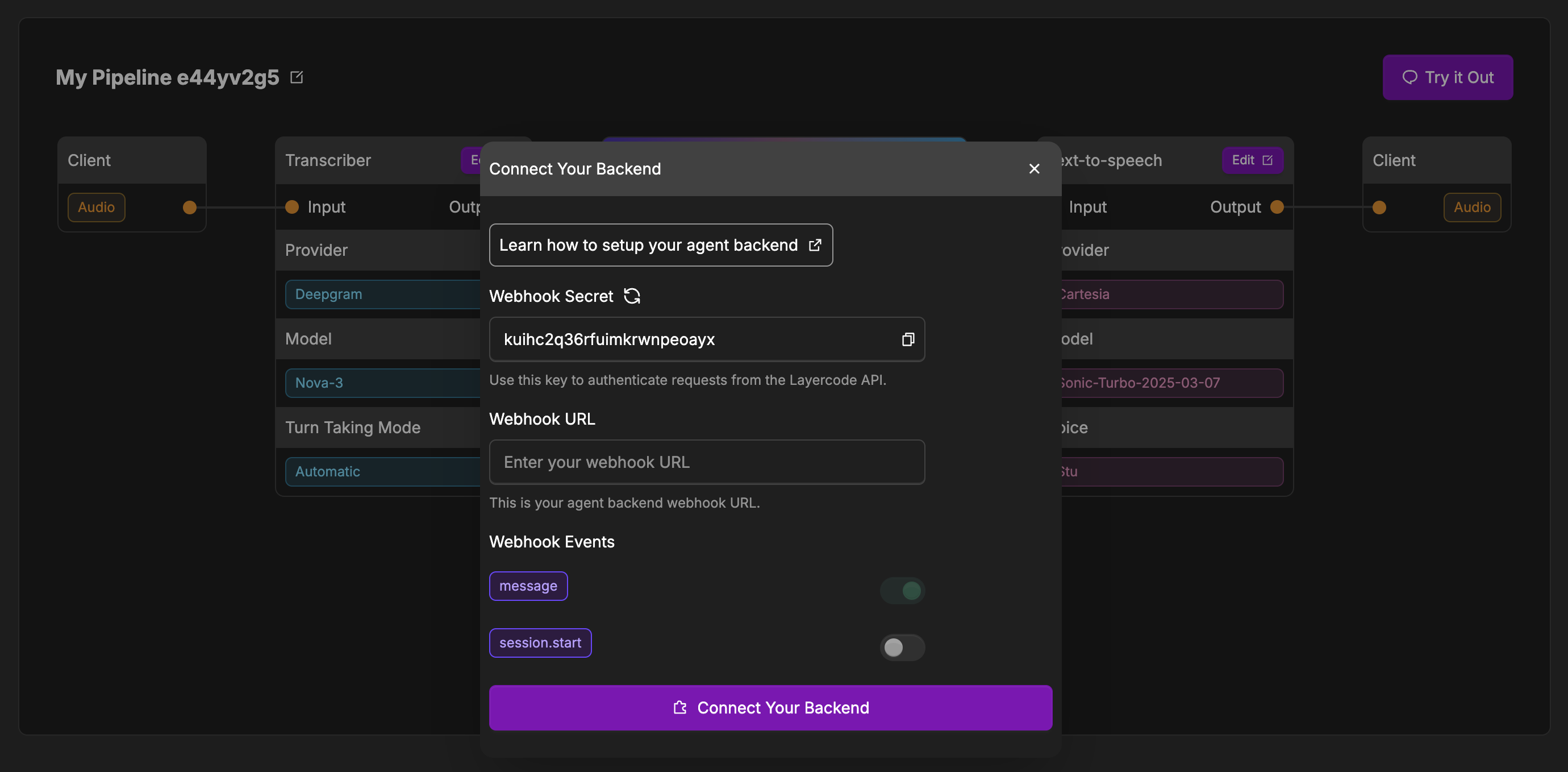The image size is (1568, 772).
Task: Open the Automatic turn taking mode selector
Action: (383, 472)
